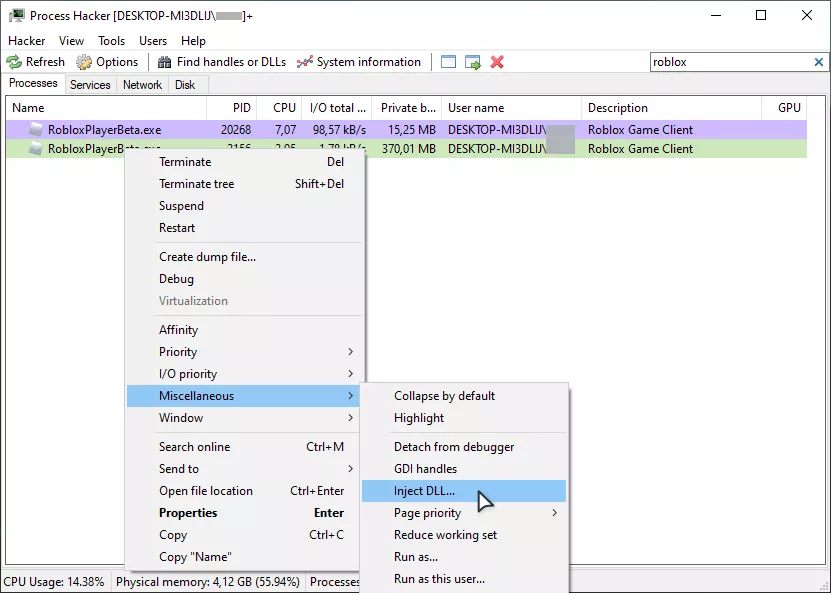The width and height of the screenshot is (831, 593).
Task: Sort by I/O total column header
Action: 337,108
